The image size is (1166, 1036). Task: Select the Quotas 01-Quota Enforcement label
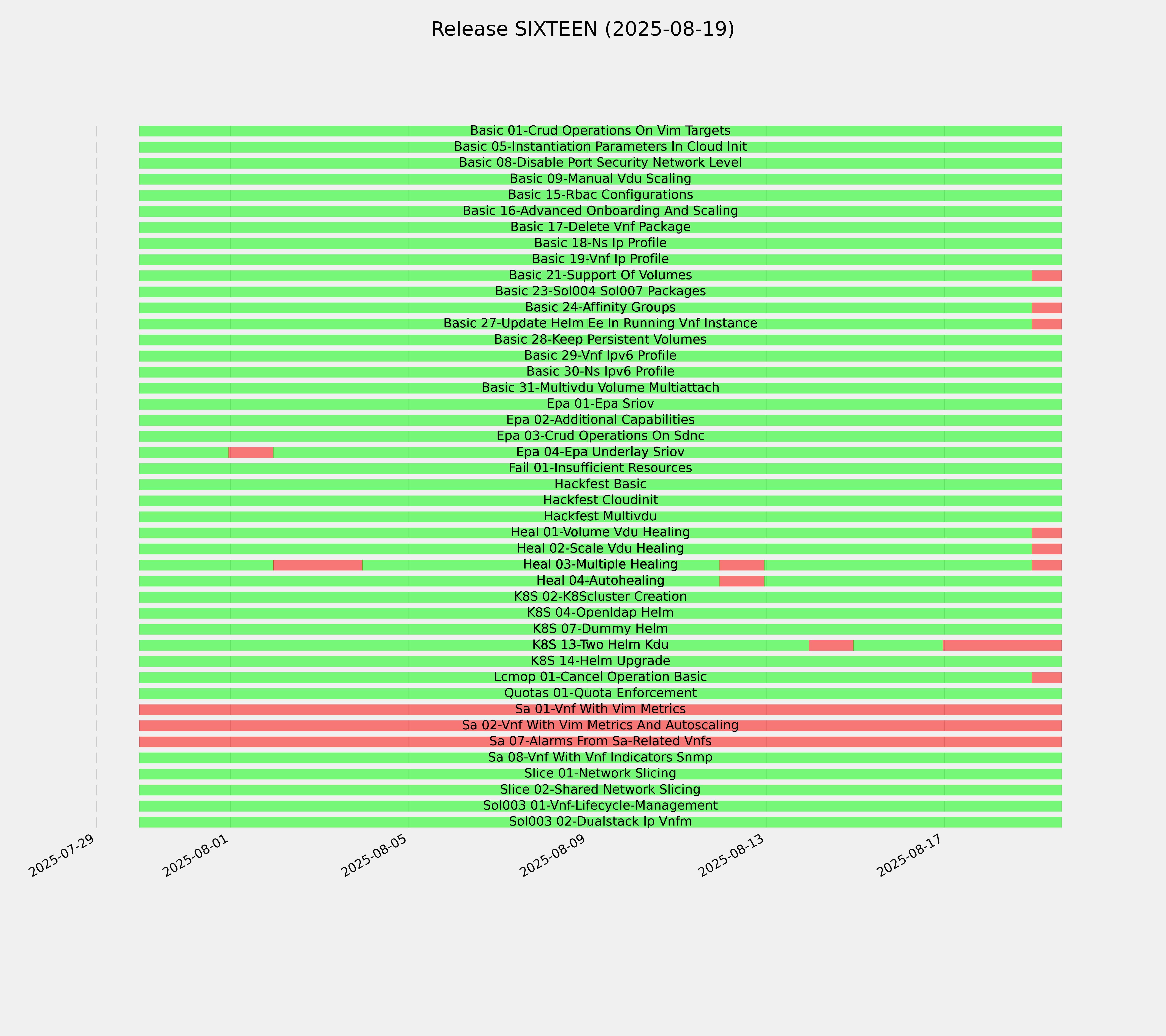[600, 693]
